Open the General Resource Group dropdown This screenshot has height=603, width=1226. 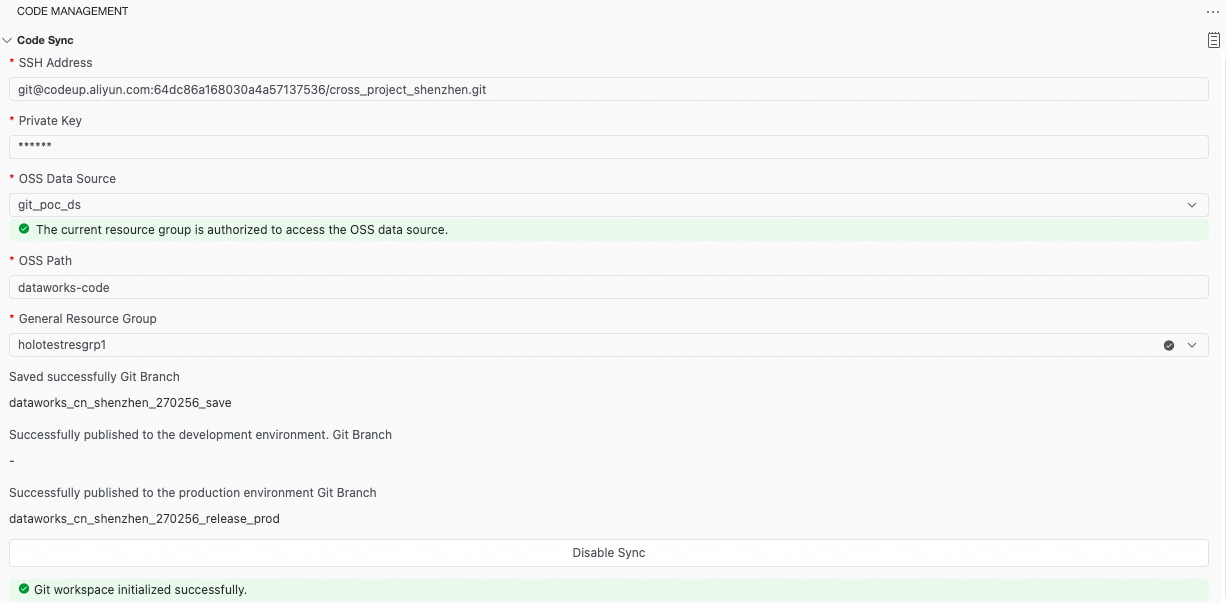tap(609, 345)
